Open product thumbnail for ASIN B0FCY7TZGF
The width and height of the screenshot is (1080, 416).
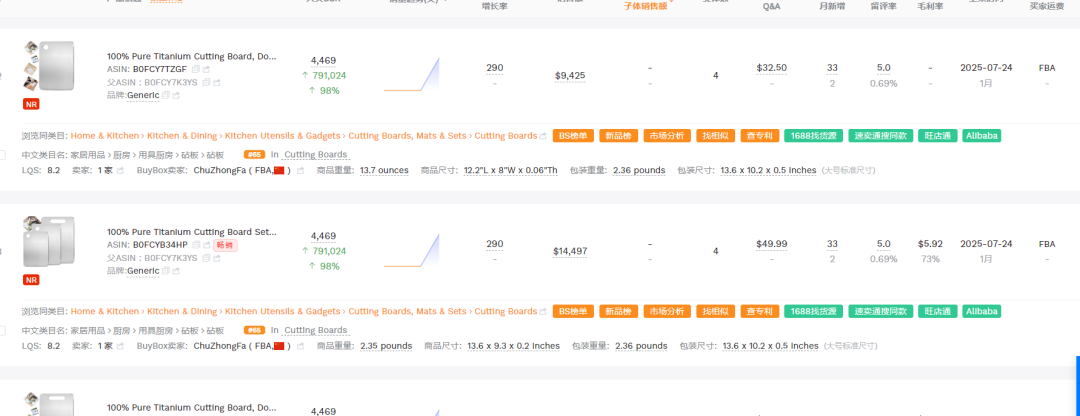pos(56,66)
